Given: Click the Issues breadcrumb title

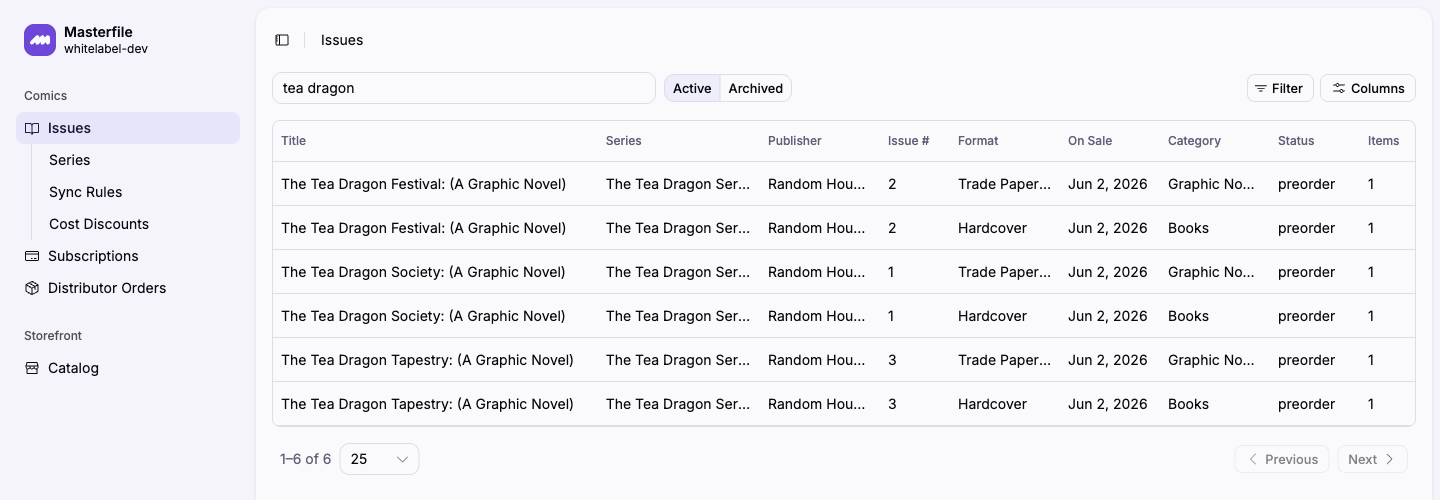Looking at the screenshot, I should (342, 40).
